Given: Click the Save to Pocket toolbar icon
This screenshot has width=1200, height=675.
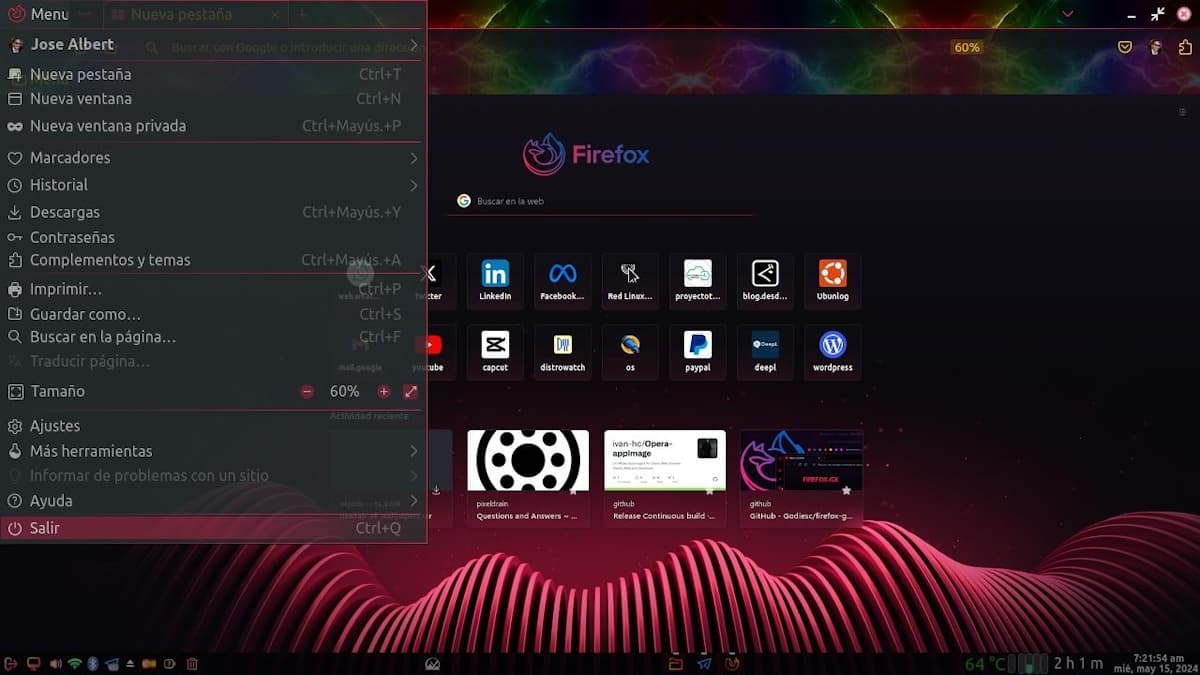Looking at the screenshot, I should 1125,47.
